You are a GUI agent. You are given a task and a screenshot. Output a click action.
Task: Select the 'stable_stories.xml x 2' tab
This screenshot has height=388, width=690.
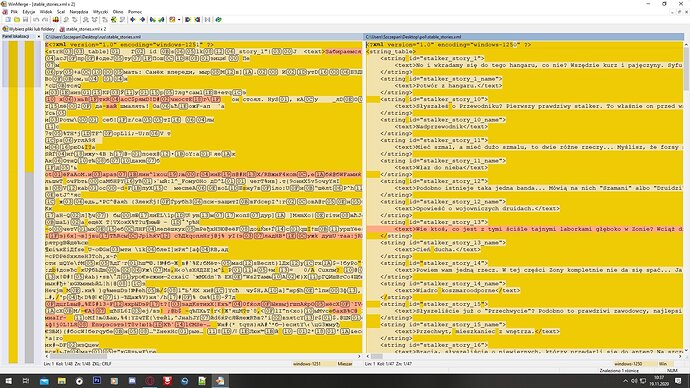(x=83, y=29)
